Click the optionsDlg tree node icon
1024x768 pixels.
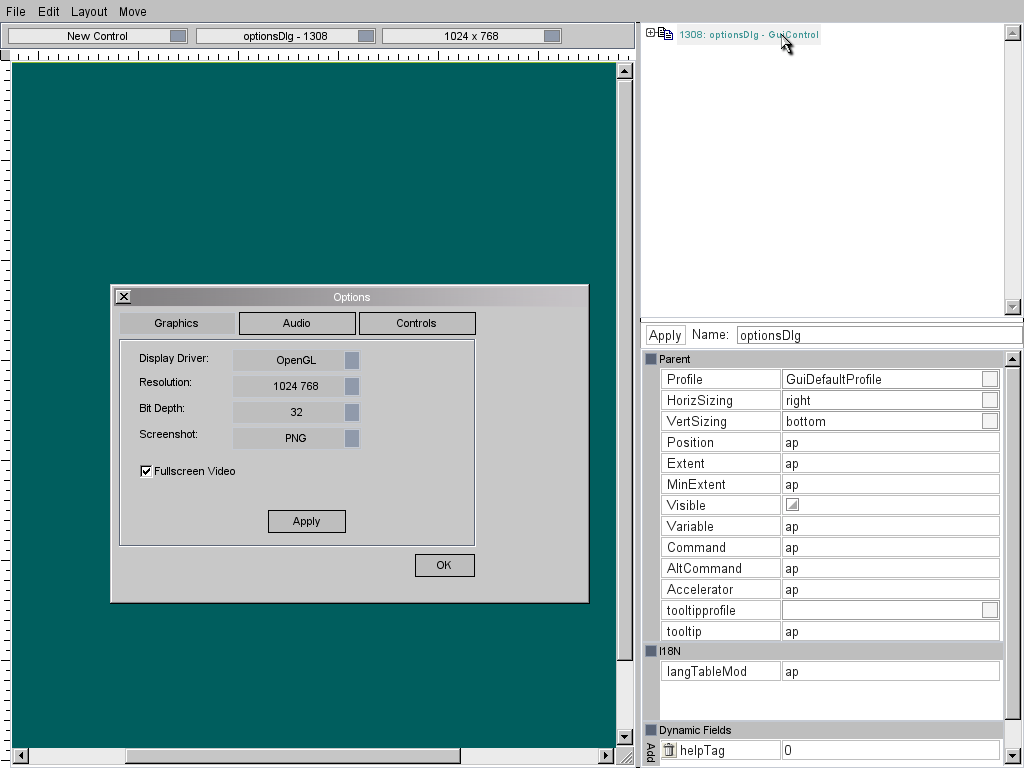coord(666,34)
